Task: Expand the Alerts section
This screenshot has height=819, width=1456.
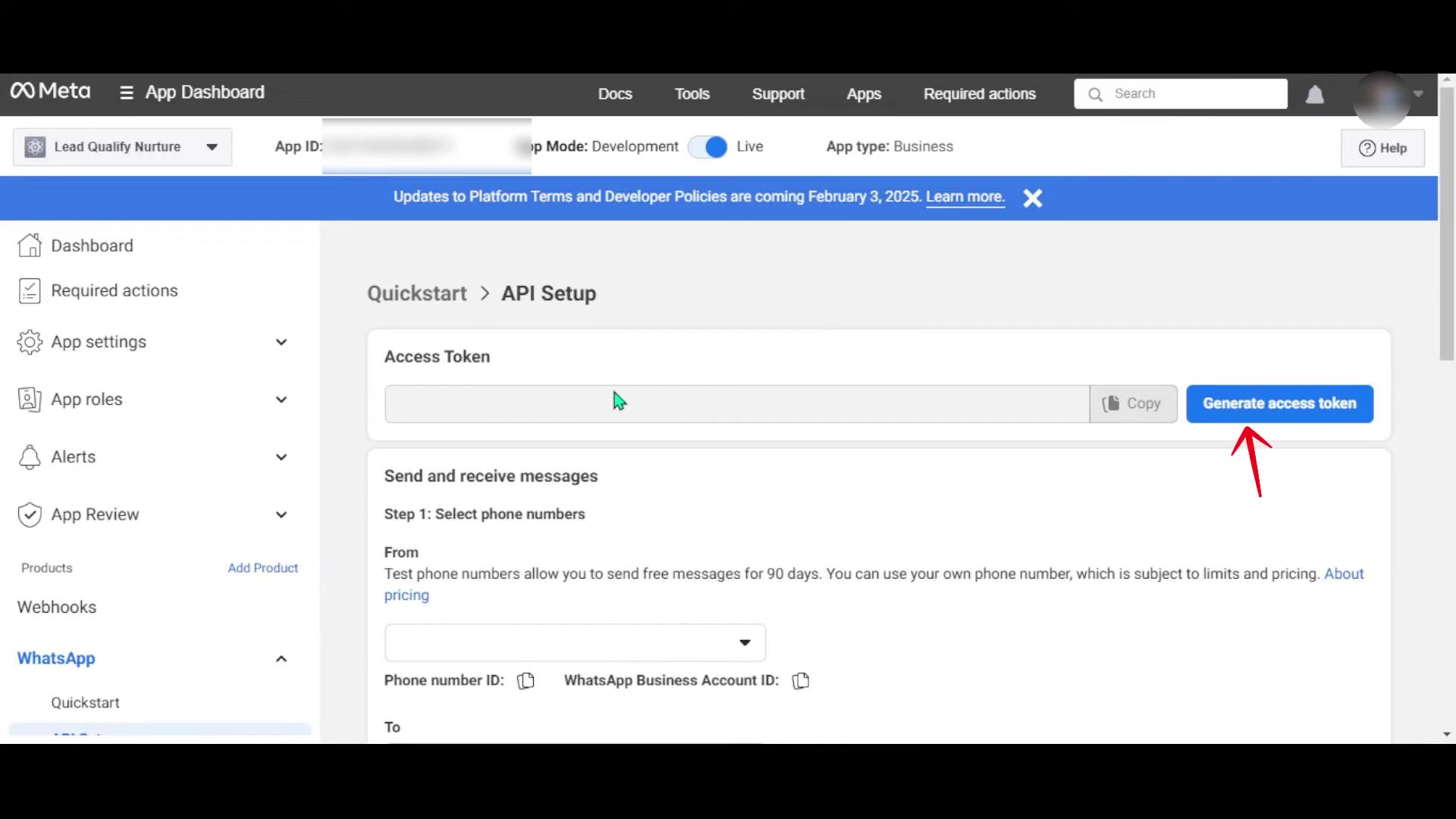Action: click(281, 457)
